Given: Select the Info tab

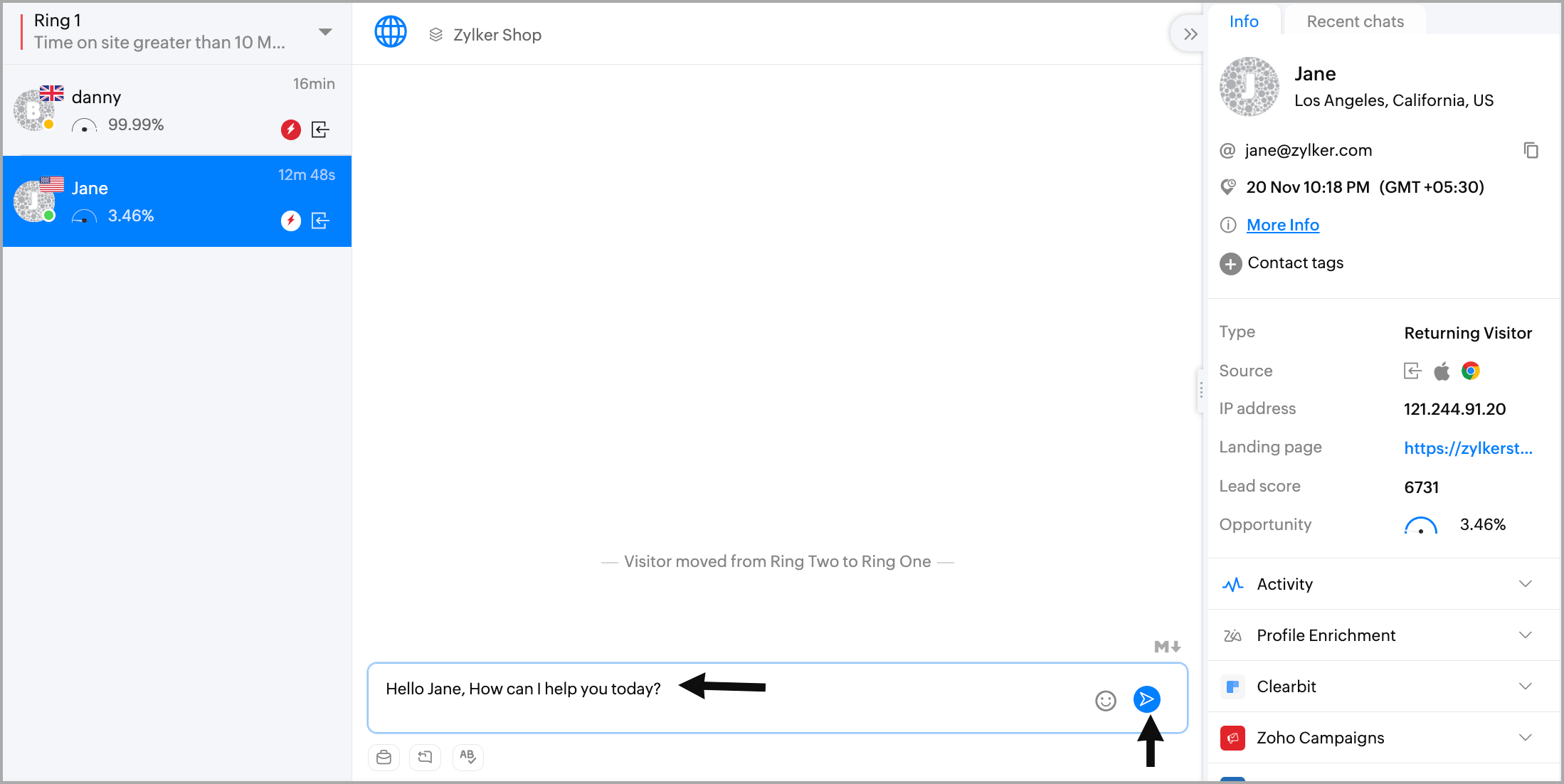Looking at the screenshot, I should coord(1244,21).
